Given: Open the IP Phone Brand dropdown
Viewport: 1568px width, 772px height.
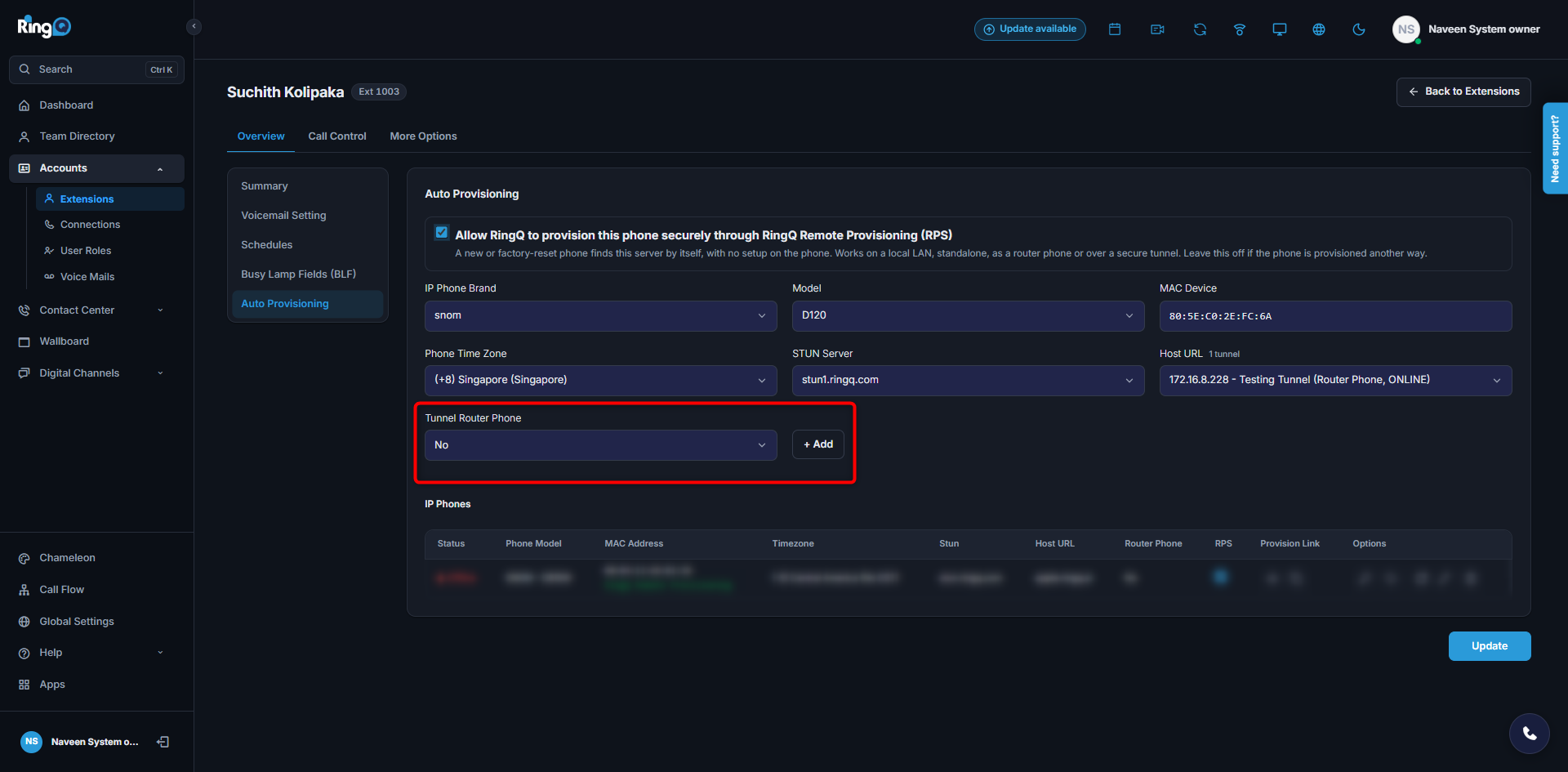Looking at the screenshot, I should [600, 316].
